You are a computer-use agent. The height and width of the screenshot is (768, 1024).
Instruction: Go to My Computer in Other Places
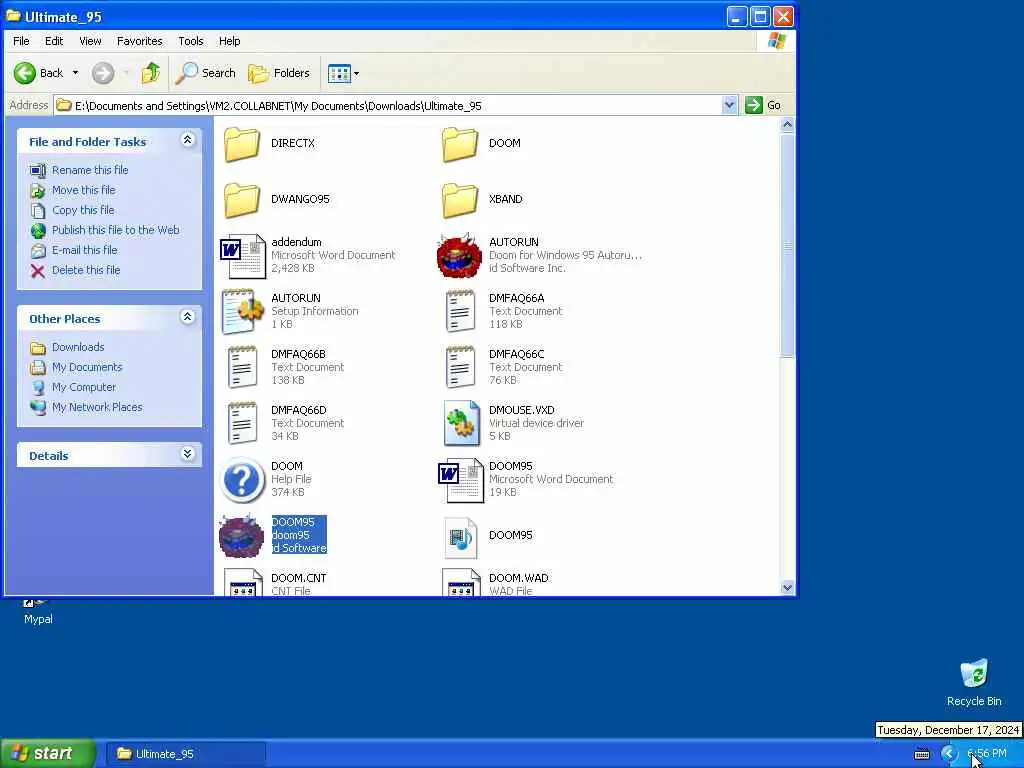84,387
